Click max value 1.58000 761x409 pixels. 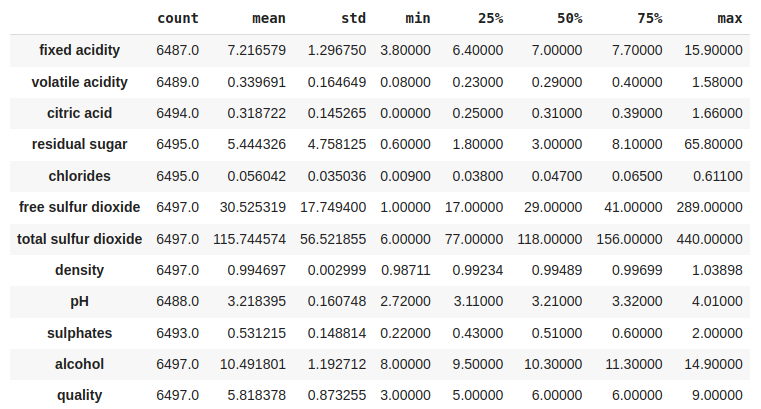(x=717, y=82)
